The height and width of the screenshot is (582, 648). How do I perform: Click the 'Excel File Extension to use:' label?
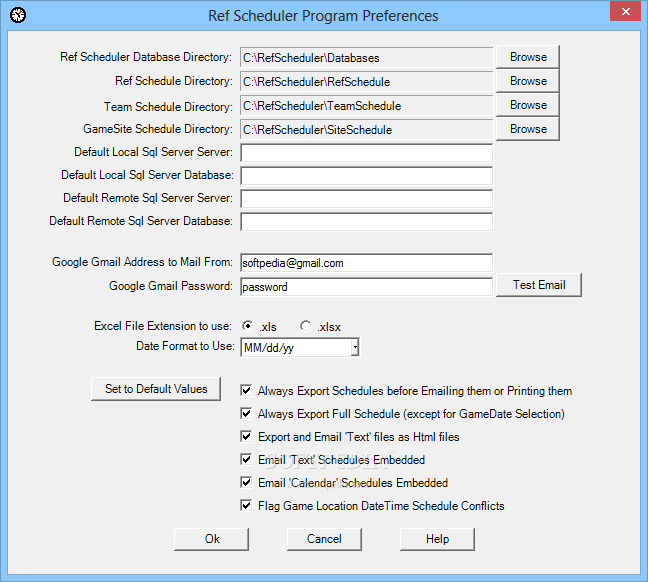[163, 326]
